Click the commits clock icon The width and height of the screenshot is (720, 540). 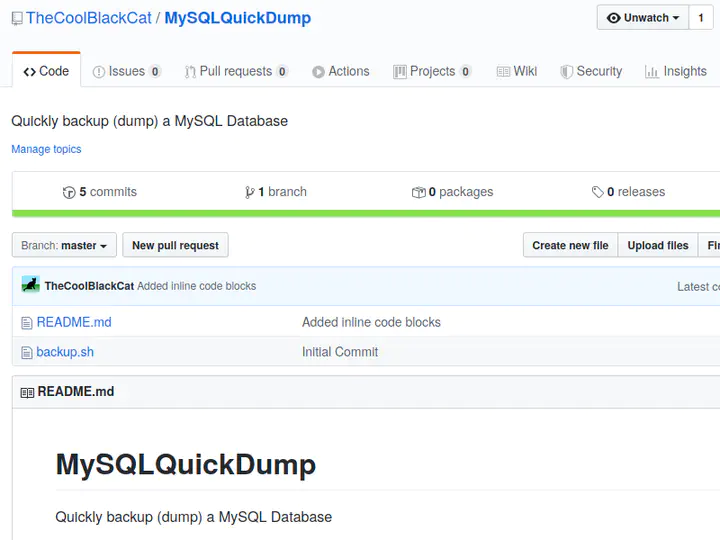click(x=69, y=192)
